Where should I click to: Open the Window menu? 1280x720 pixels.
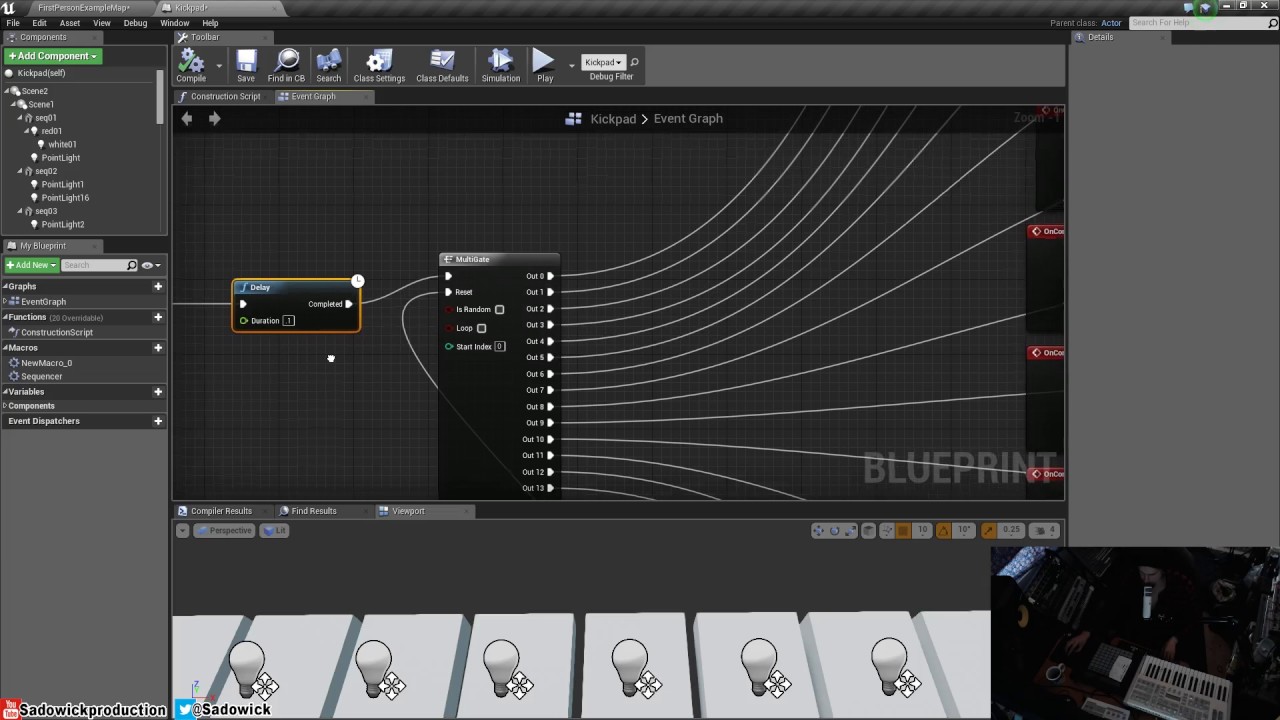tap(174, 23)
